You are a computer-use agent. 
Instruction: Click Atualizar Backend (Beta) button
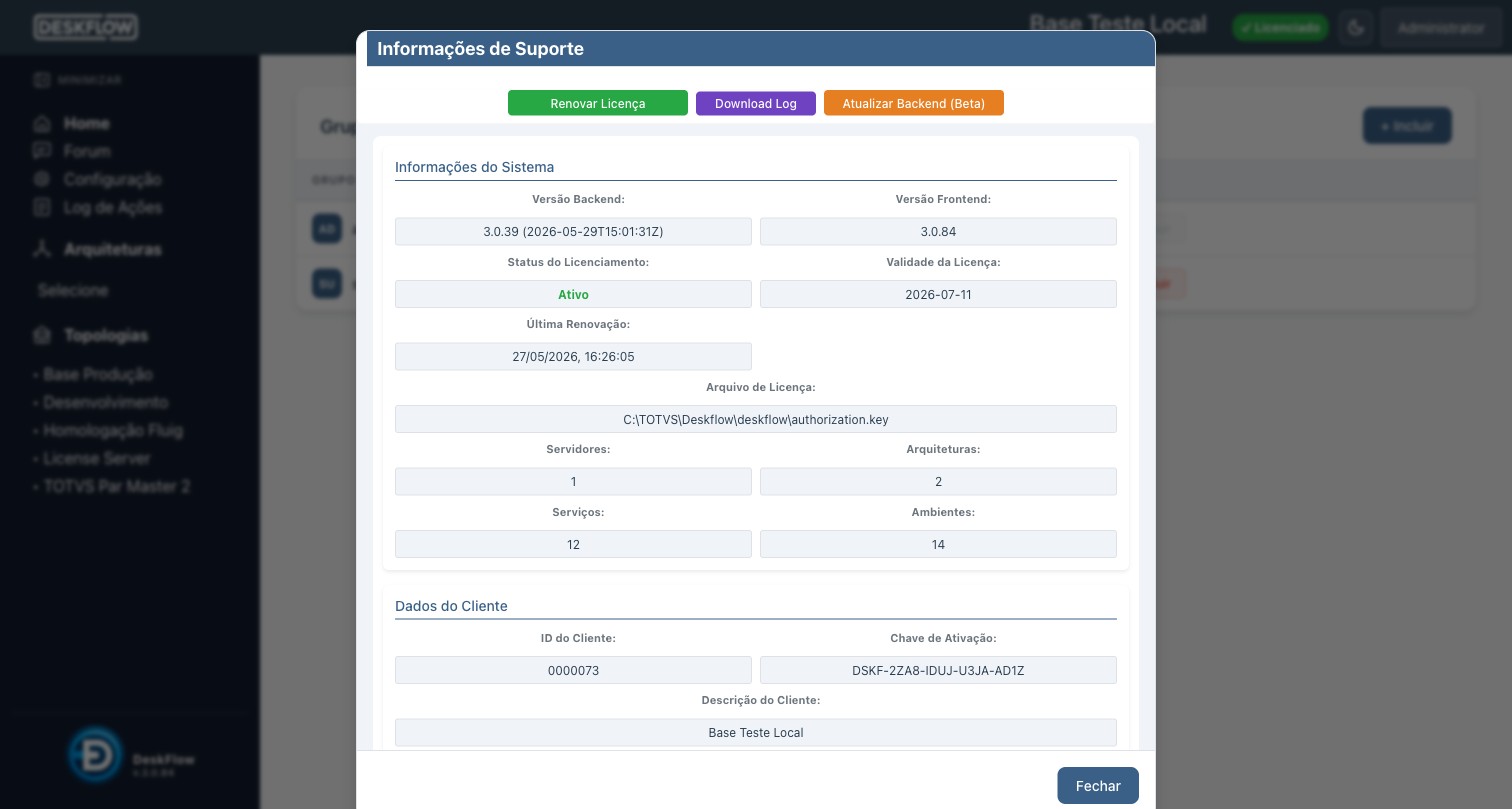pyautogui.click(x=914, y=103)
